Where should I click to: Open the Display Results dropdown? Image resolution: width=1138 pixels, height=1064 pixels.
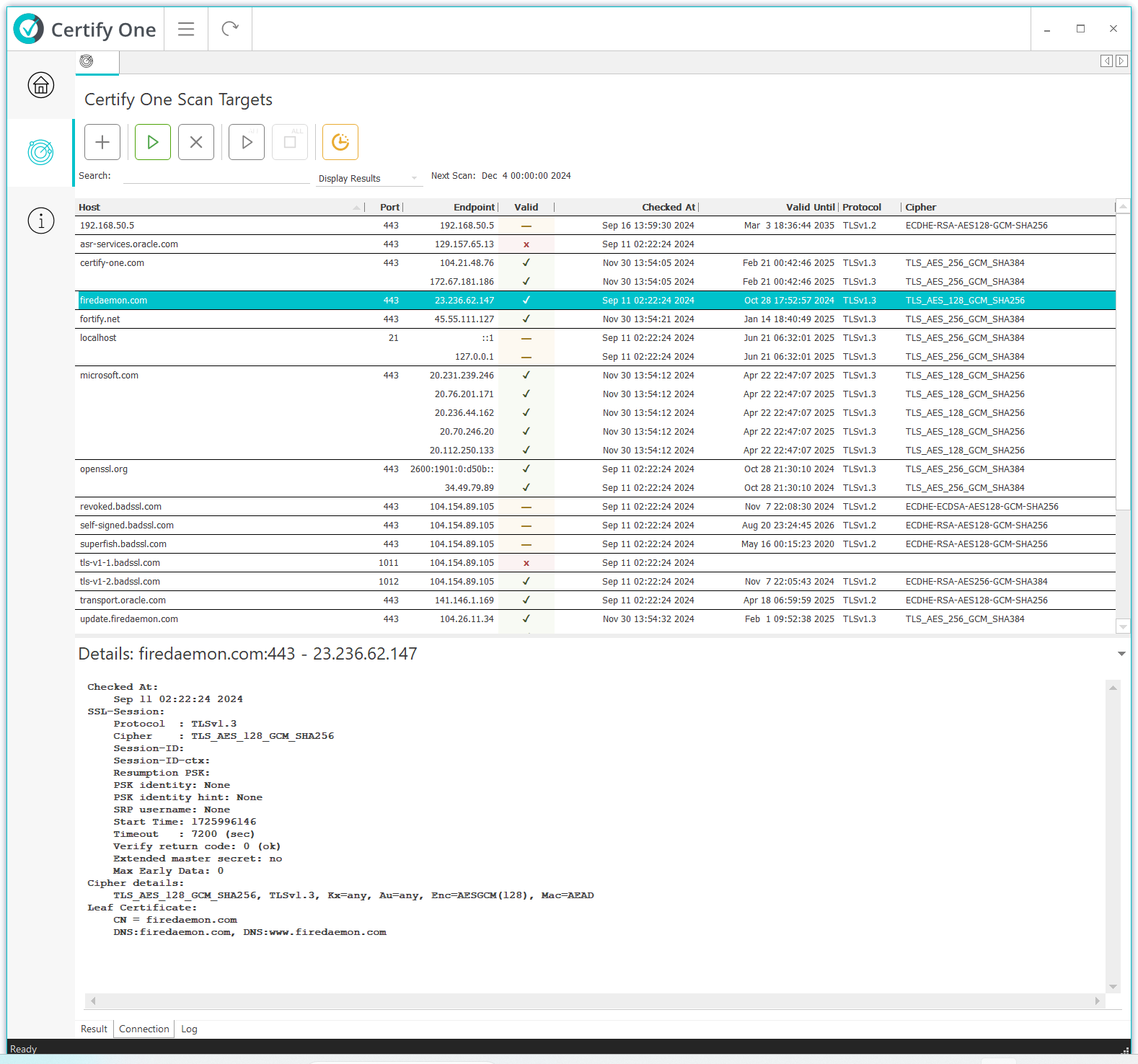click(369, 178)
